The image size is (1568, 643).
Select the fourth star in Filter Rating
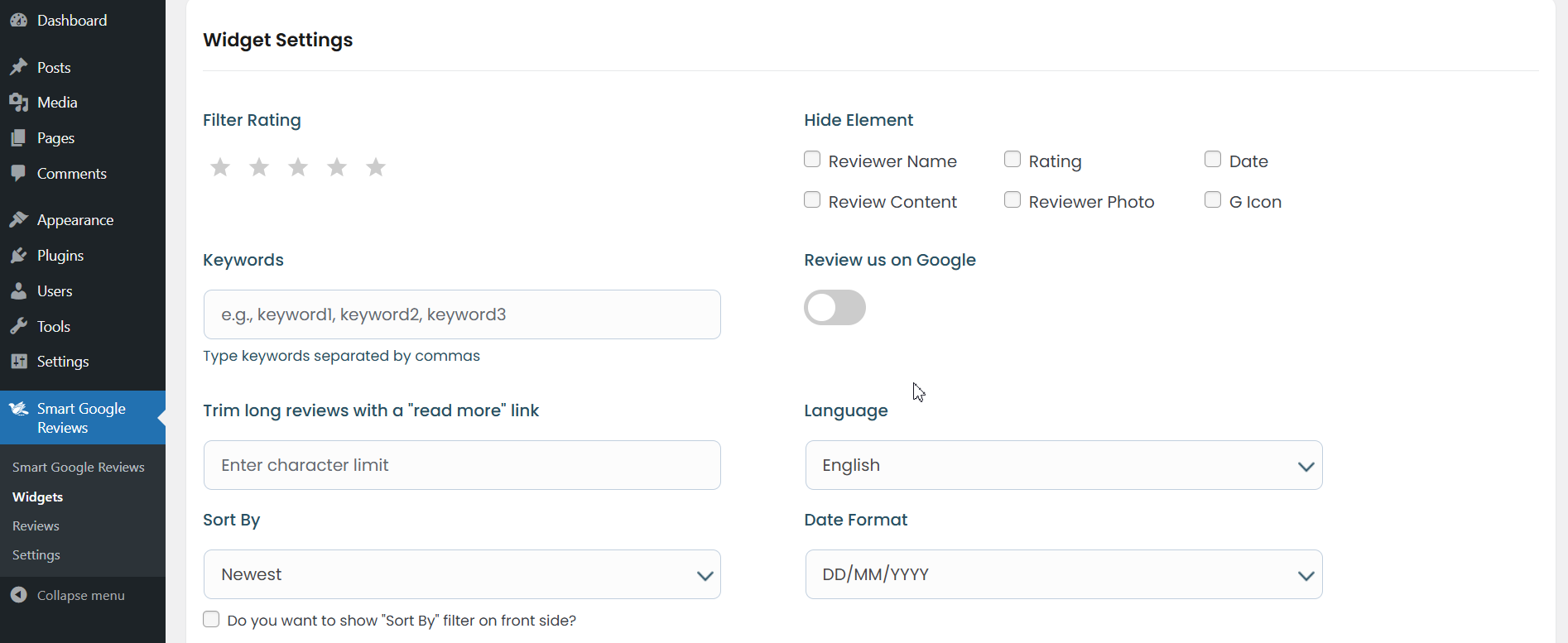(x=337, y=167)
